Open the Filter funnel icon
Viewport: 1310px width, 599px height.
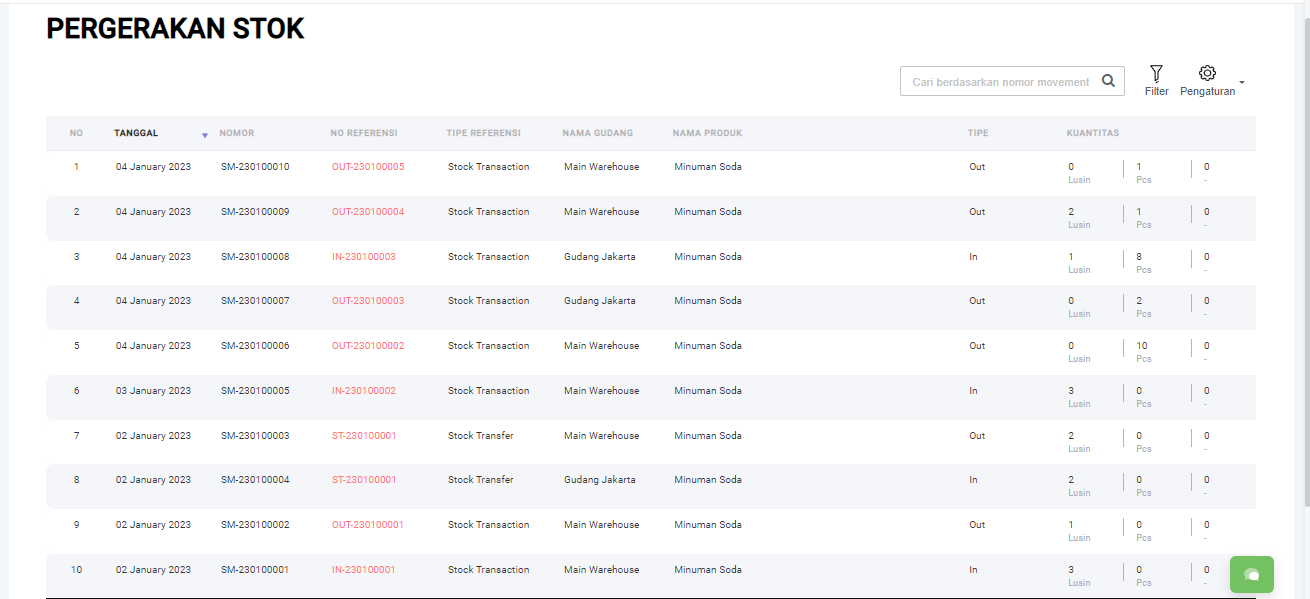coord(1156,73)
